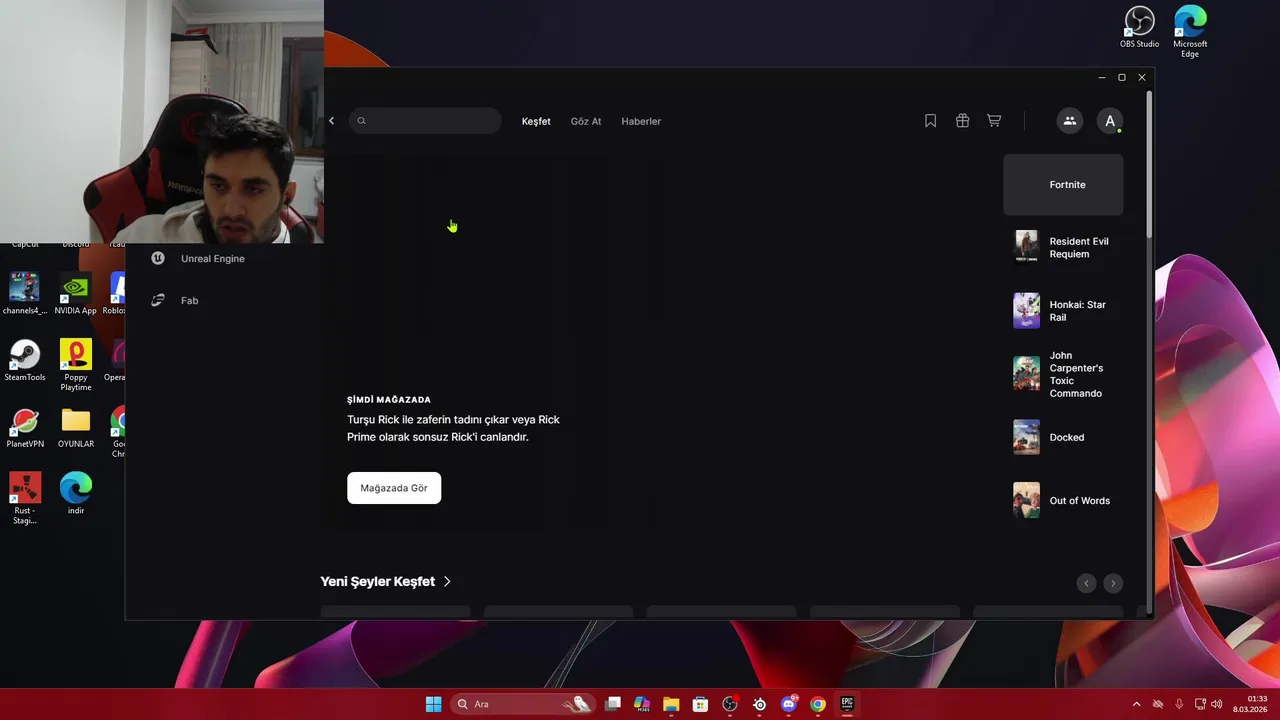Open the shopping cart

click(994, 121)
